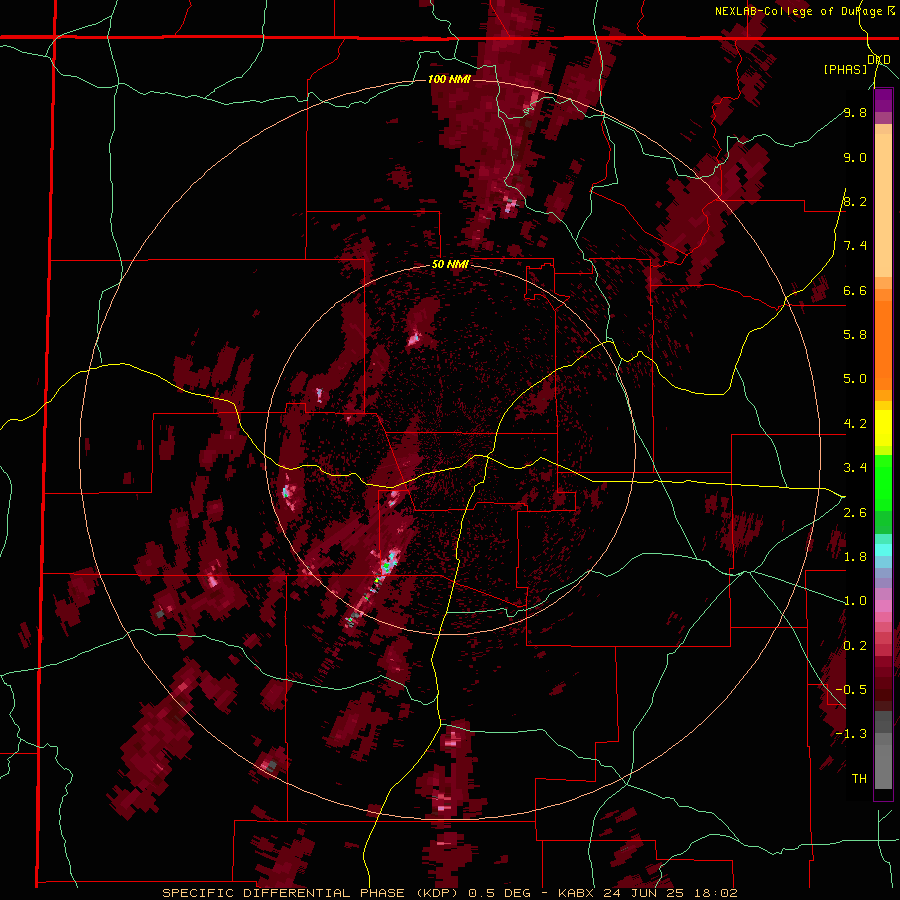The width and height of the screenshot is (900, 900).
Task: Click the 5.0 color scale value
Action: [x=855, y=379]
